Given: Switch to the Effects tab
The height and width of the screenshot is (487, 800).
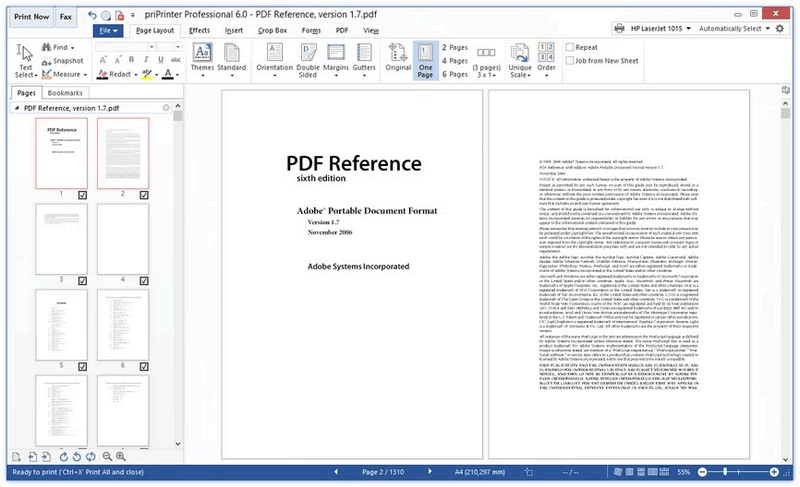Looking at the screenshot, I should point(199,31).
